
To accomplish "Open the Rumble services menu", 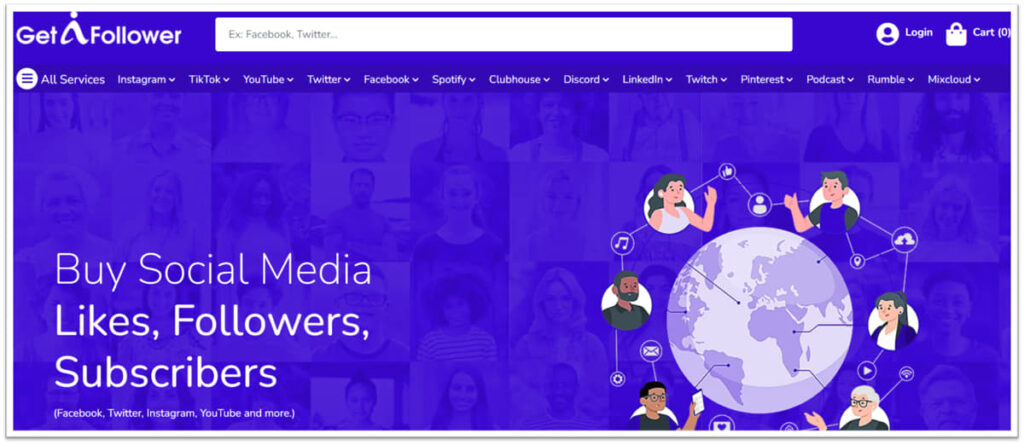I will coord(891,80).
